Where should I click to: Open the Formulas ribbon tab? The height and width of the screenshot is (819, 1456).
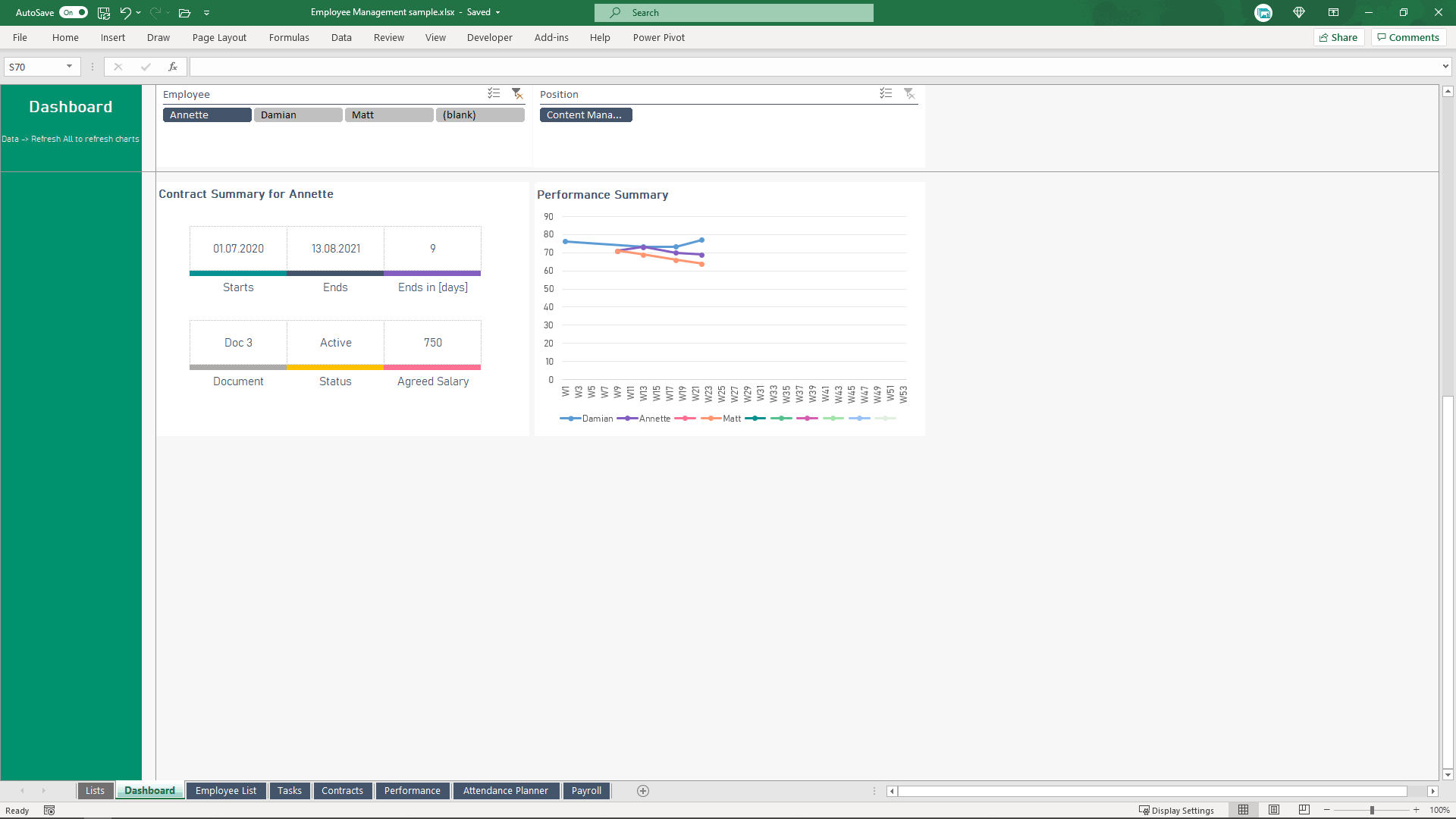click(289, 37)
